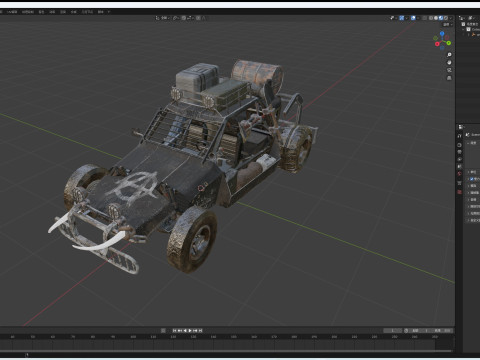Open the Tool properties tab
The width and height of the screenshot is (480, 360).
[x=459, y=136]
